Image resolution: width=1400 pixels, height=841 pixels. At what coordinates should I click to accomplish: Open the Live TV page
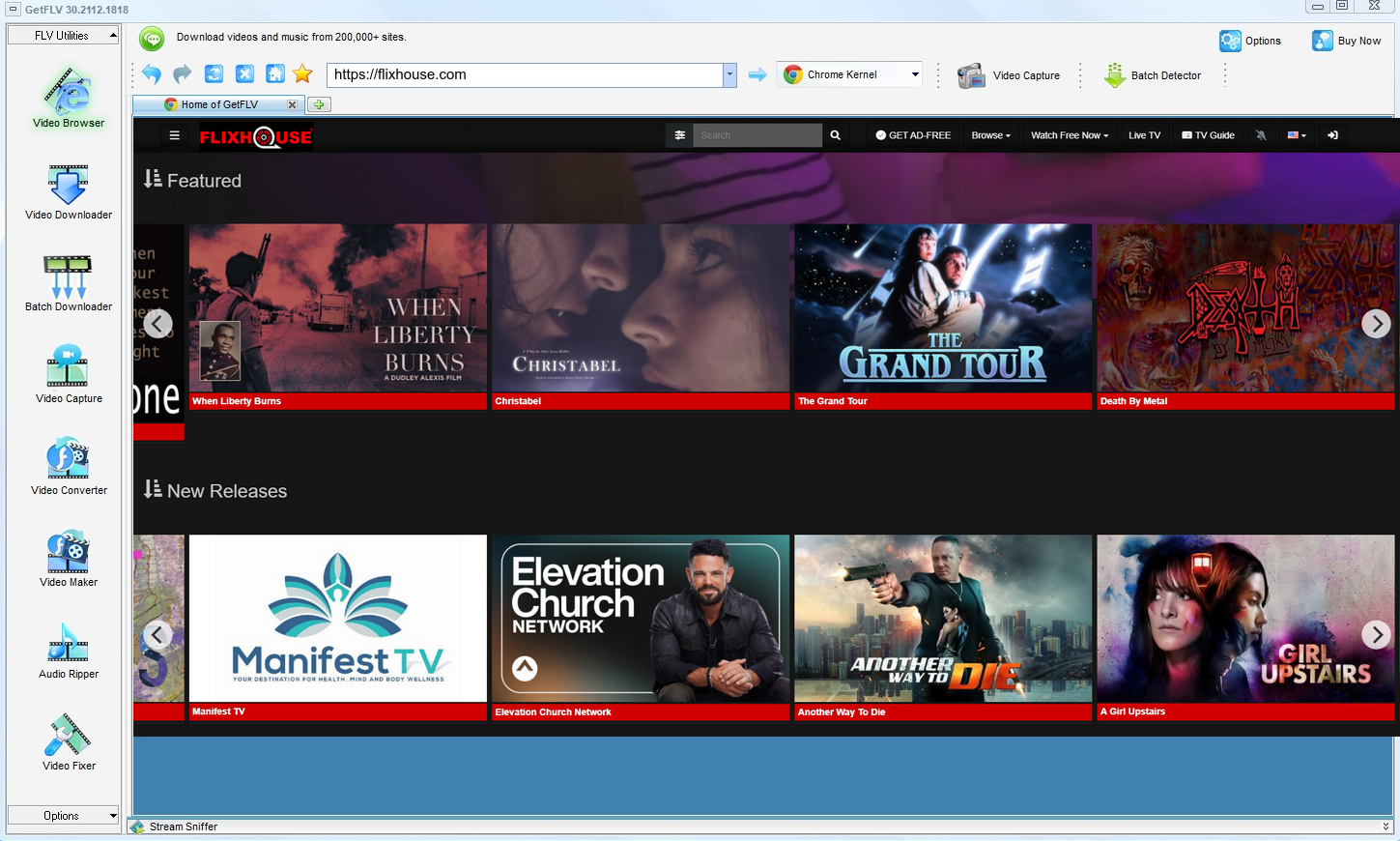coord(1145,135)
